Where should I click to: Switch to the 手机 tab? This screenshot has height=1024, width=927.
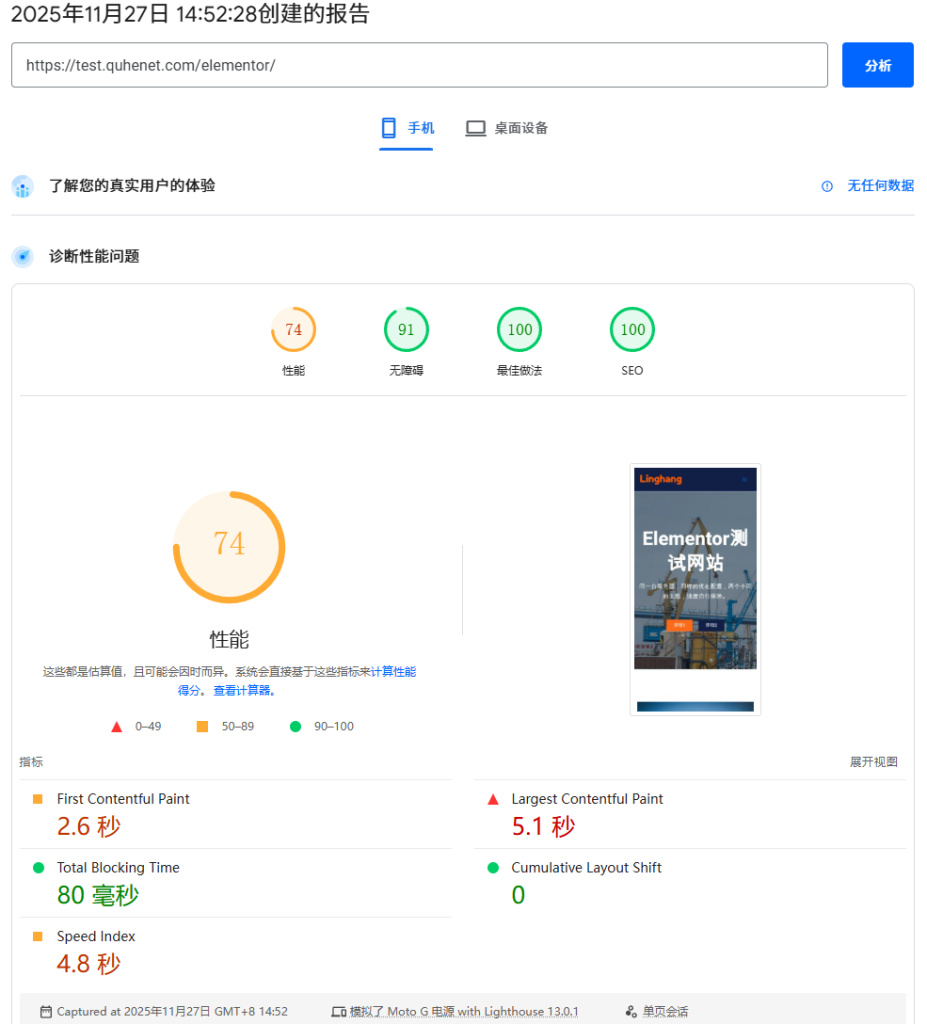[x=407, y=128]
